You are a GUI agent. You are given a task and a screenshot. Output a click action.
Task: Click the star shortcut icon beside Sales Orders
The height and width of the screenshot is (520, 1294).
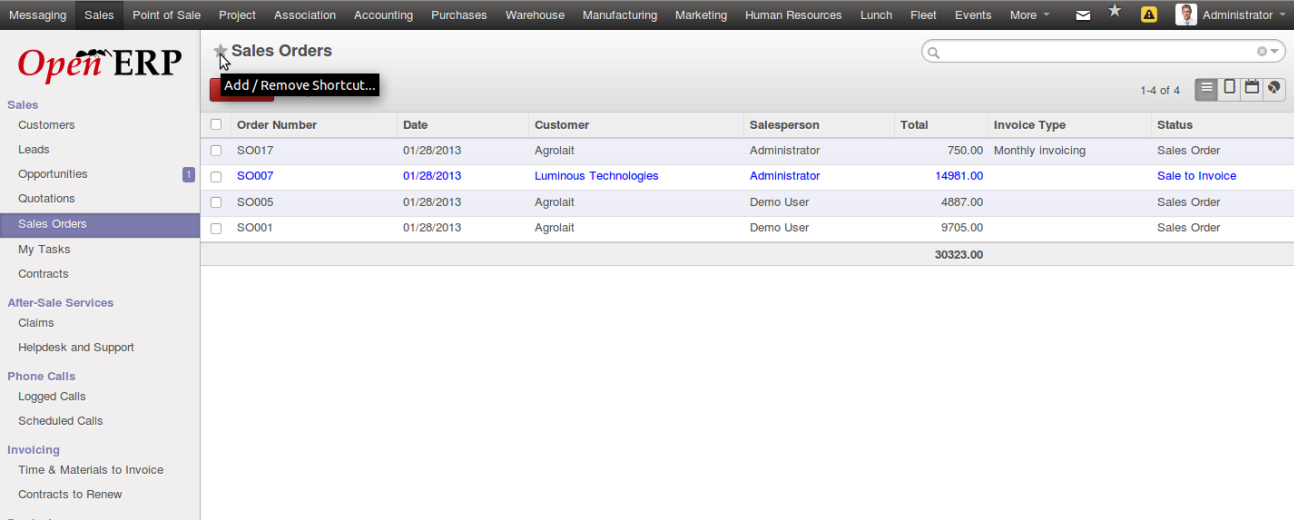point(220,51)
